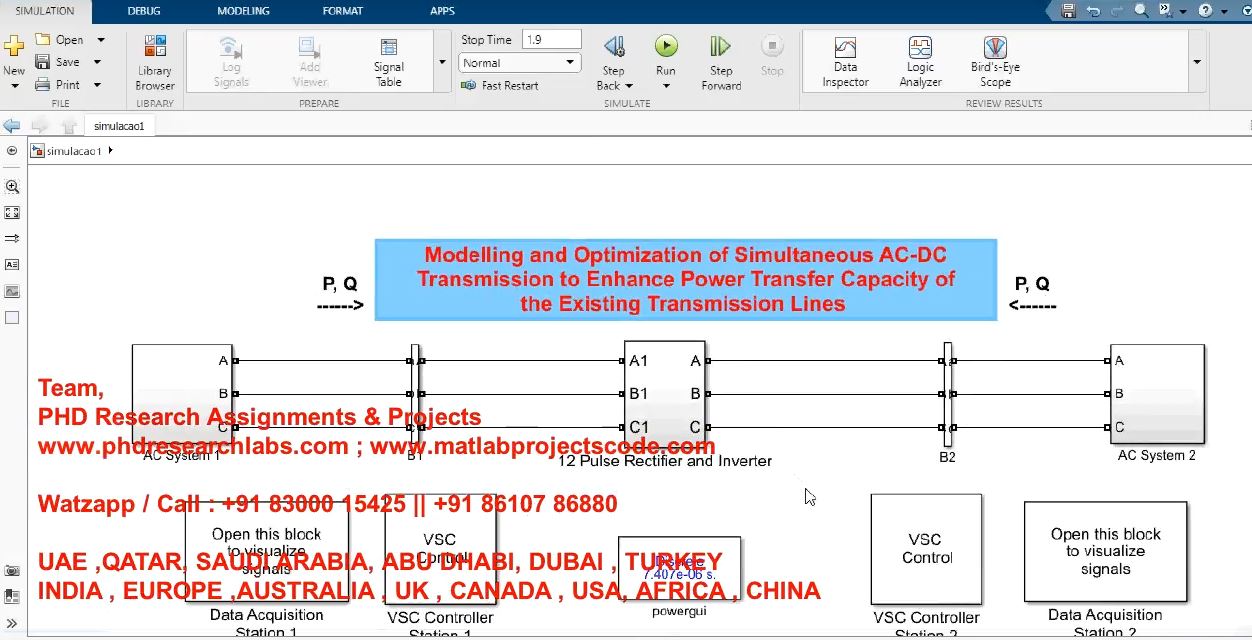Viewport: 1252px width, 640px height.
Task: Open the simulation mode Normal dropdown
Action: [520, 62]
